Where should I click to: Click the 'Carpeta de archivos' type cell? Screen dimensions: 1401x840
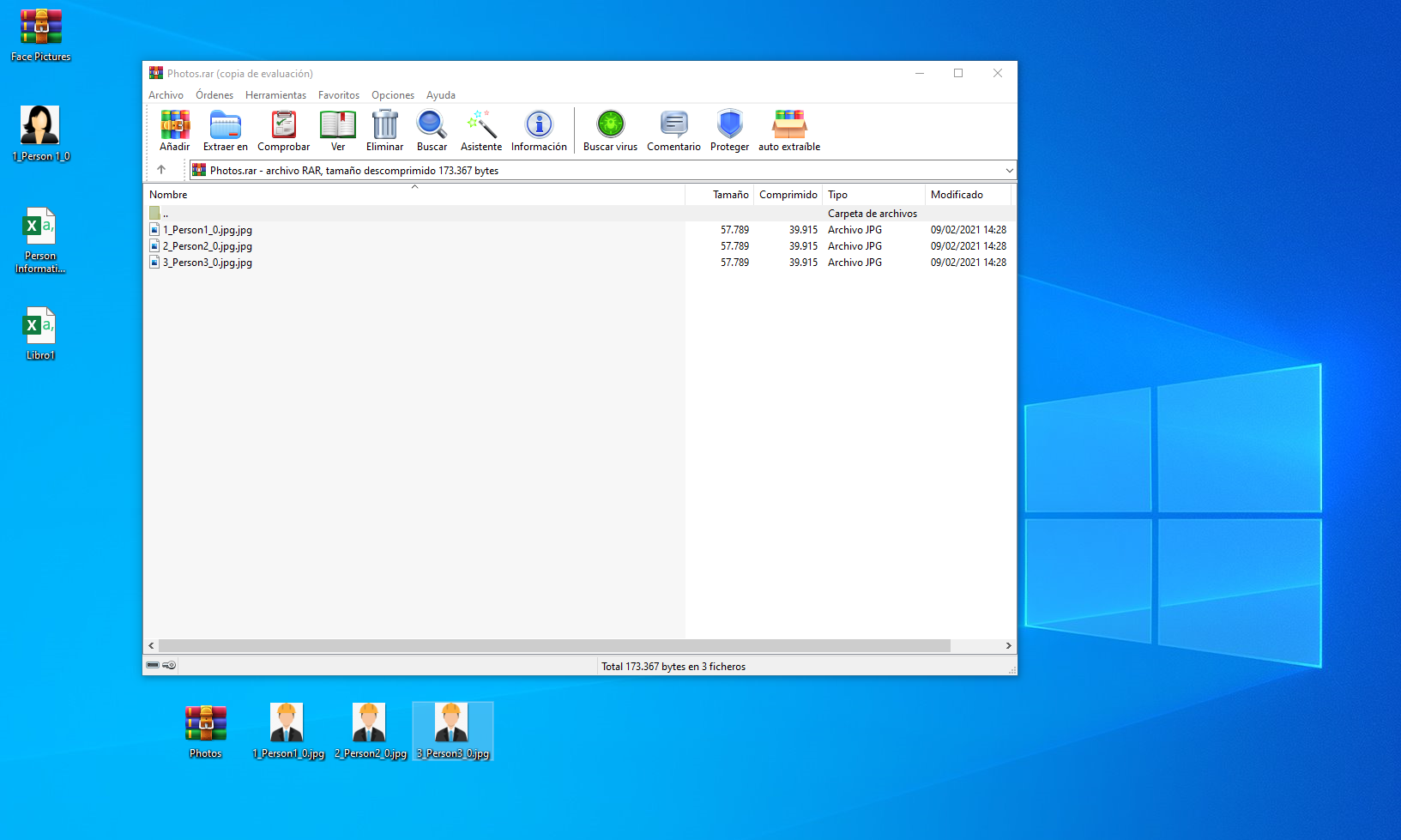point(873,214)
